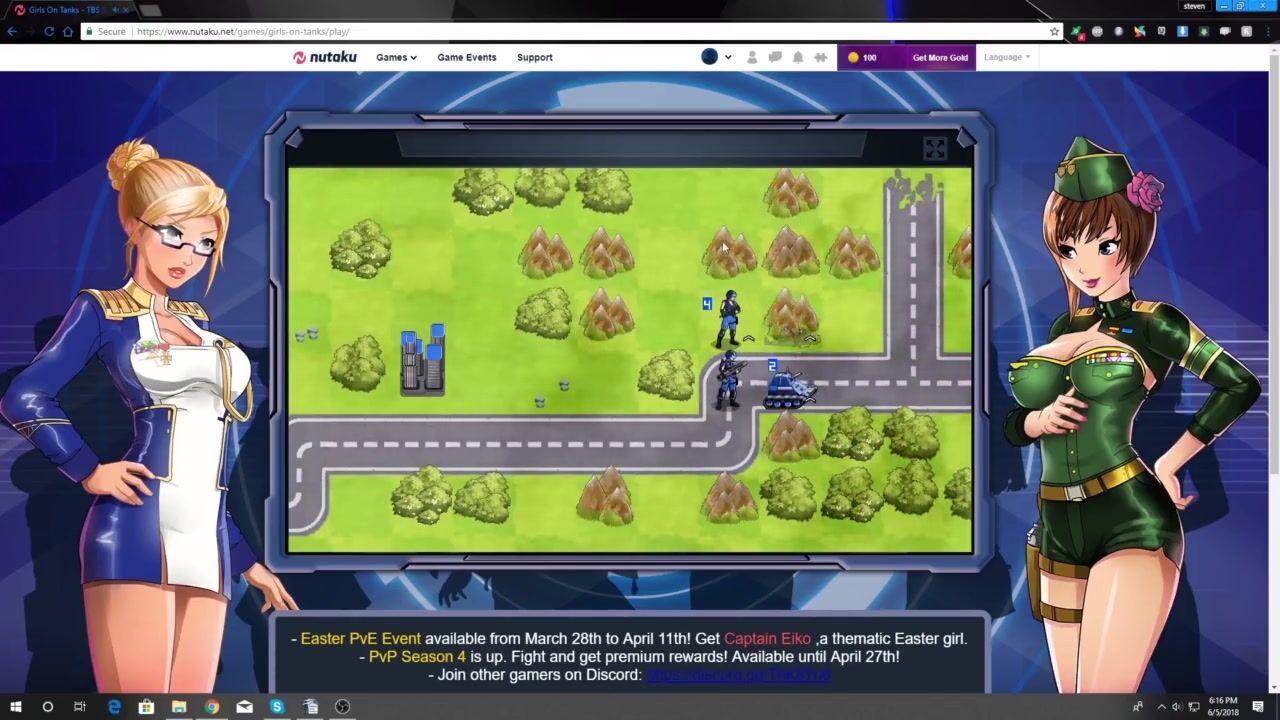Open the Discord invite link
The image size is (1280, 720).
(x=738, y=675)
